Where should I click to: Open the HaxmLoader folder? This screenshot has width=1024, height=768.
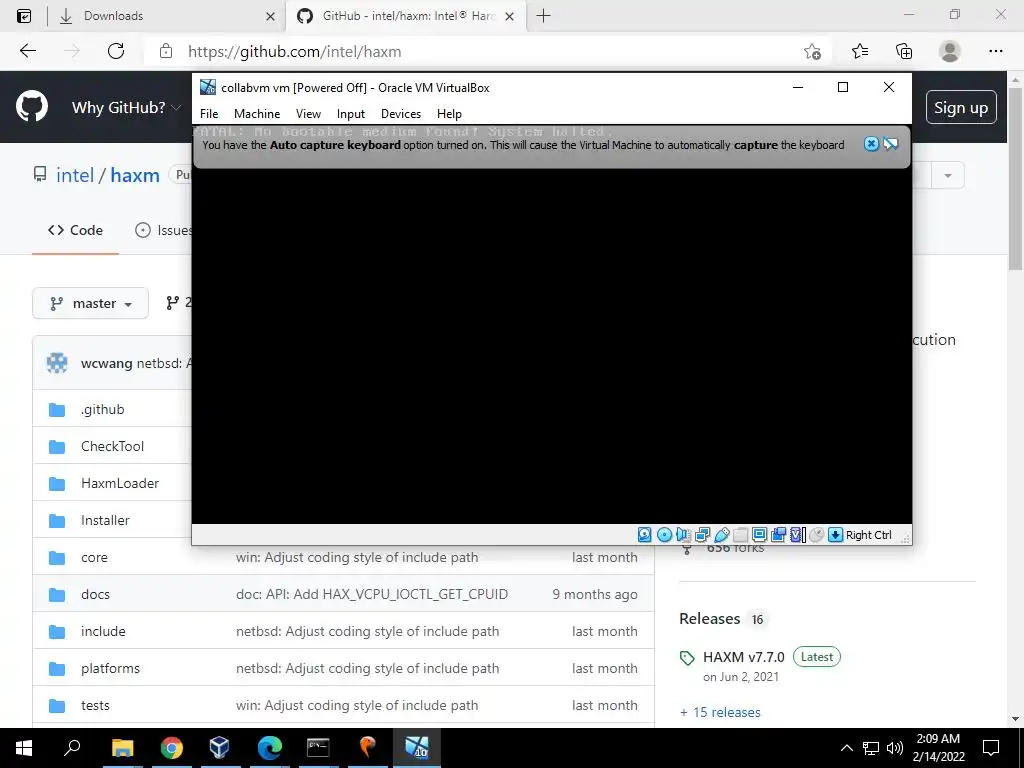coord(120,483)
